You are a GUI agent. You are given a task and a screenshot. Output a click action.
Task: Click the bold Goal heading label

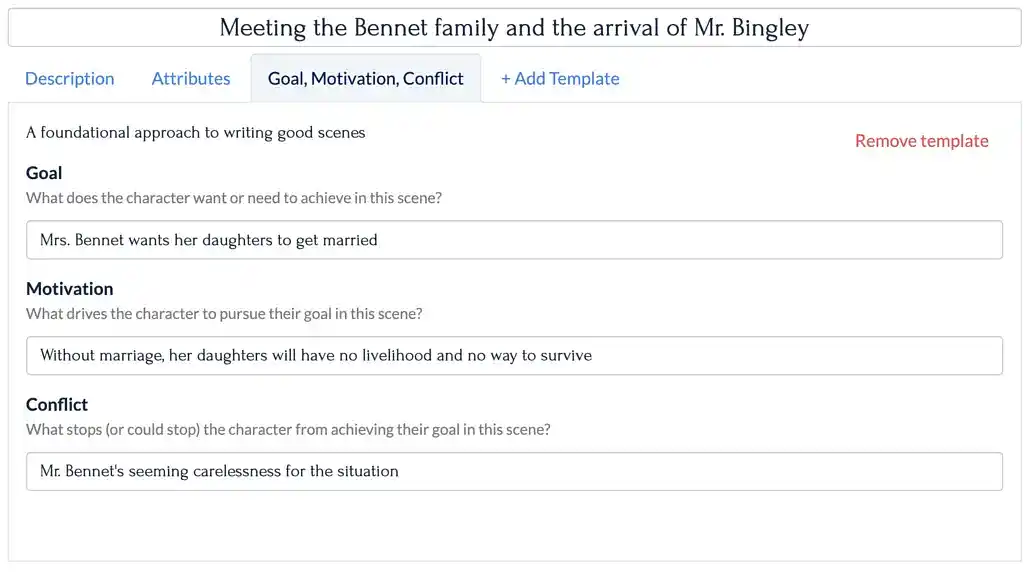44,173
